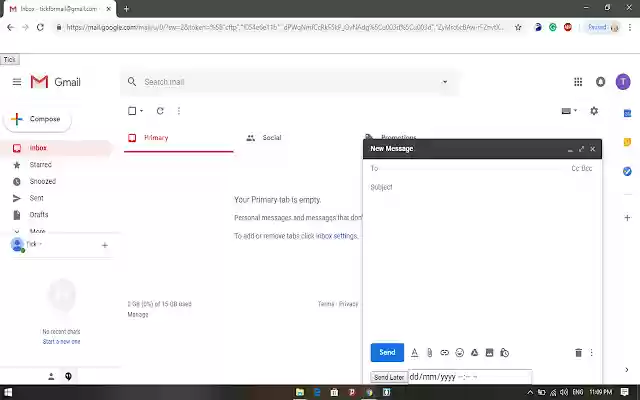The image size is (640, 400).
Task: Open inbox toolbar more options
Action: pos(179,111)
